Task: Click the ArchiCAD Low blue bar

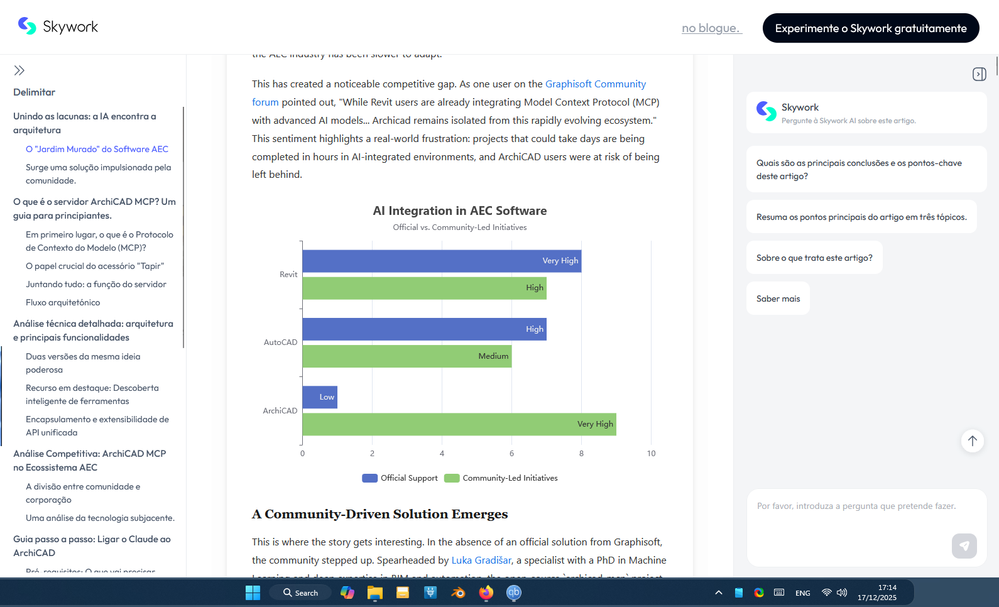Action: pos(320,397)
